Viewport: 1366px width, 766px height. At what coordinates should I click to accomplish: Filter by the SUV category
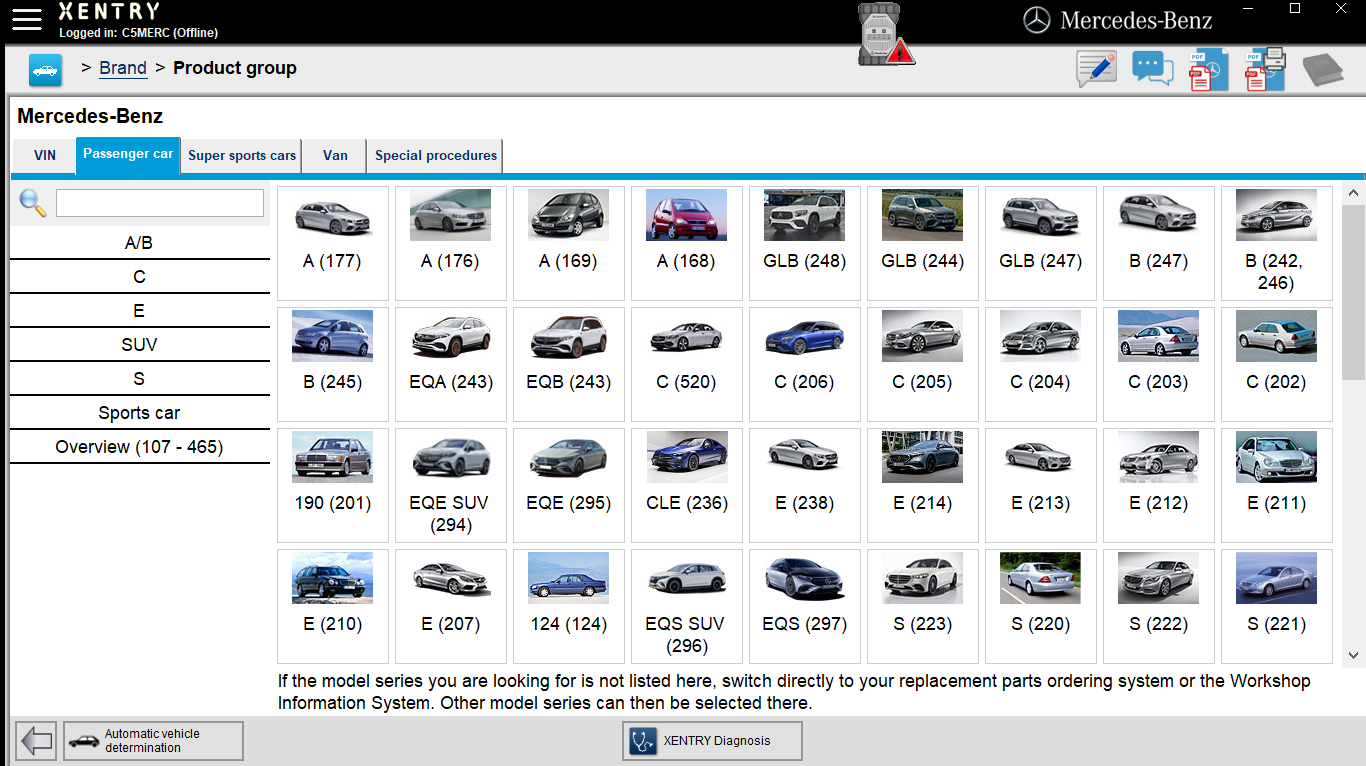(x=139, y=345)
